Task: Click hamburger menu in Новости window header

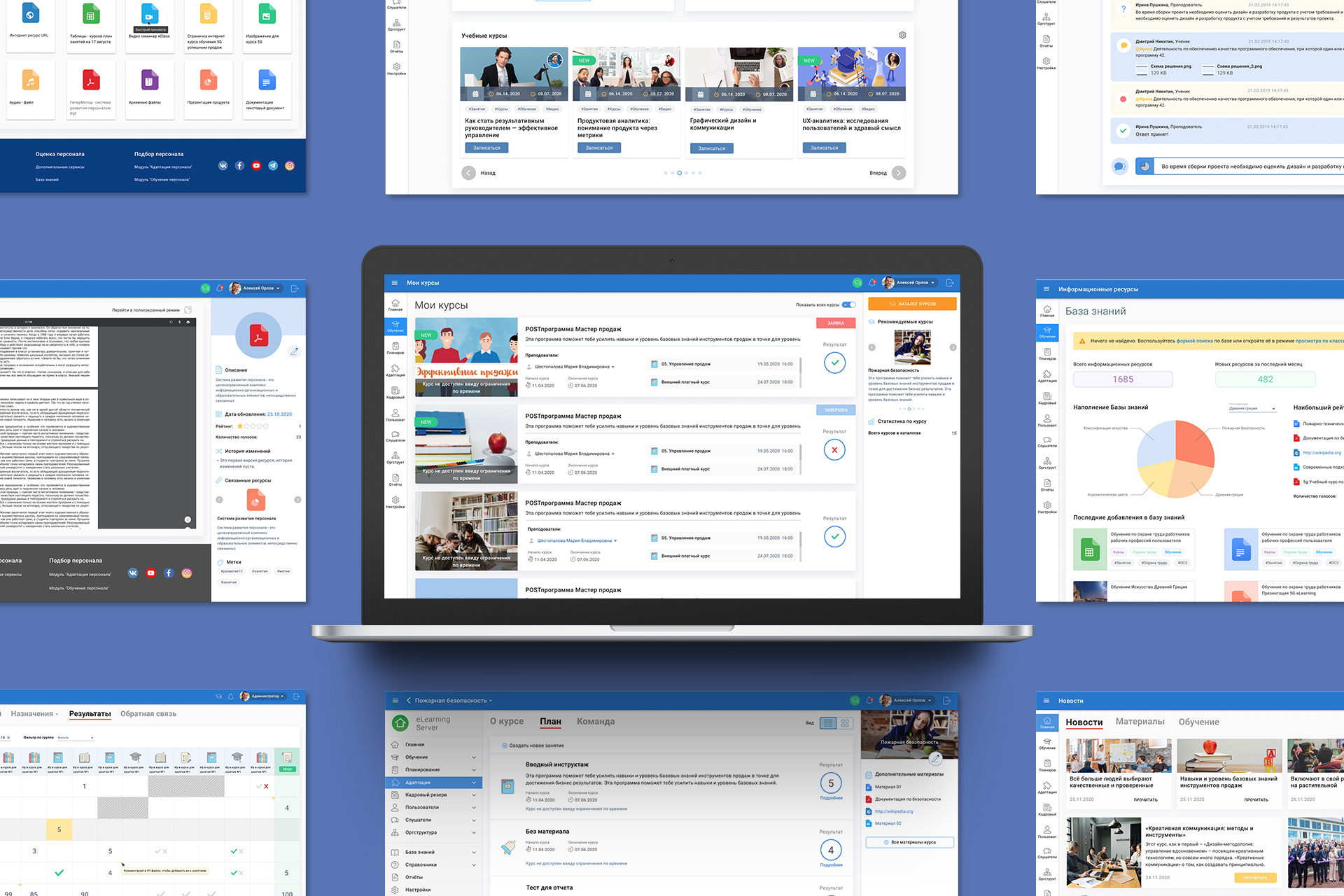Action: [x=1046, y=701]
